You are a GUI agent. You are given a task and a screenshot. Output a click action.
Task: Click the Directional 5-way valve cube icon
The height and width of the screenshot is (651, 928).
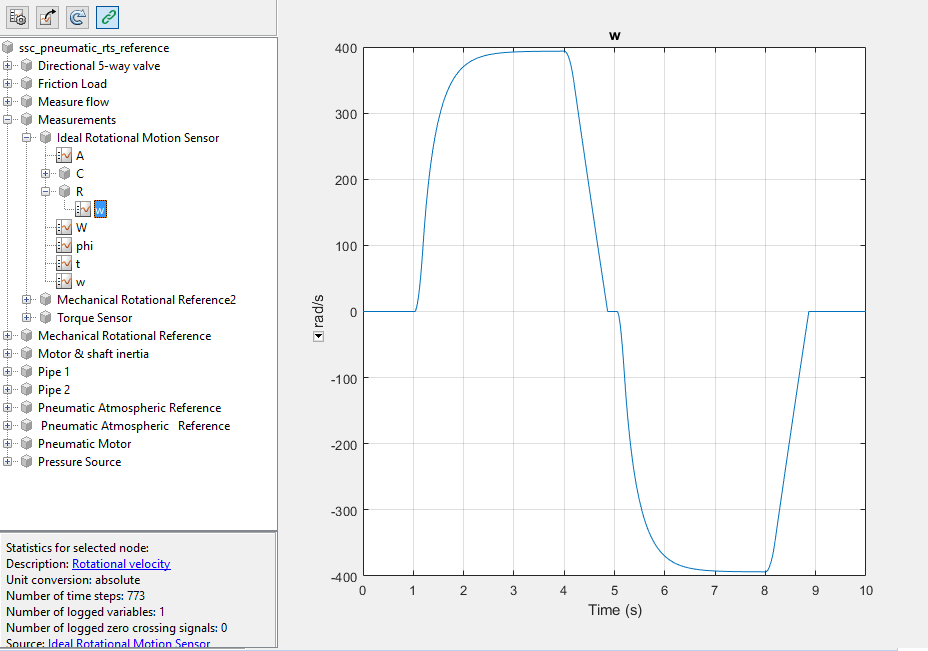point(27,66)
